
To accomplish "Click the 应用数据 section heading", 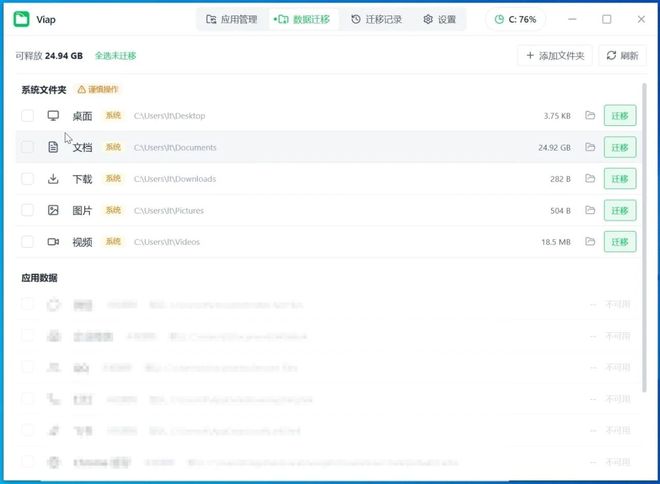I will (x=39, y=278).
